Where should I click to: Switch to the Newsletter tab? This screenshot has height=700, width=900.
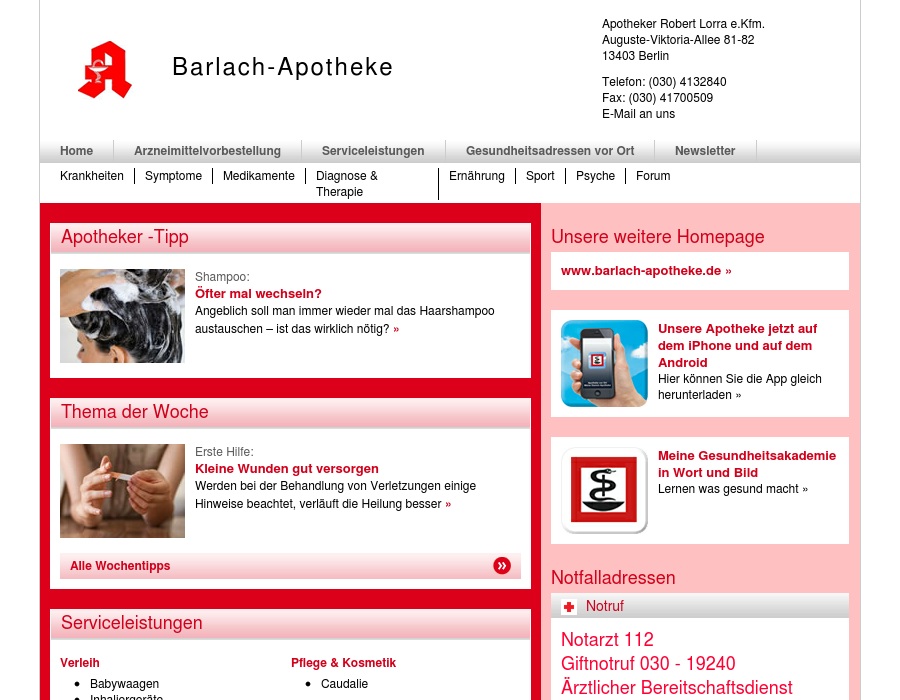(x=705, y=151)
